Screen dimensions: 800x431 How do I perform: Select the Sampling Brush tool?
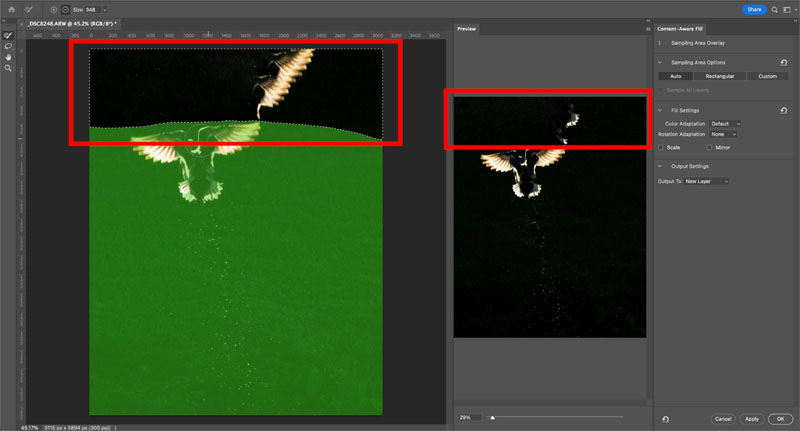pyautogui.click(x=9, y=34)
